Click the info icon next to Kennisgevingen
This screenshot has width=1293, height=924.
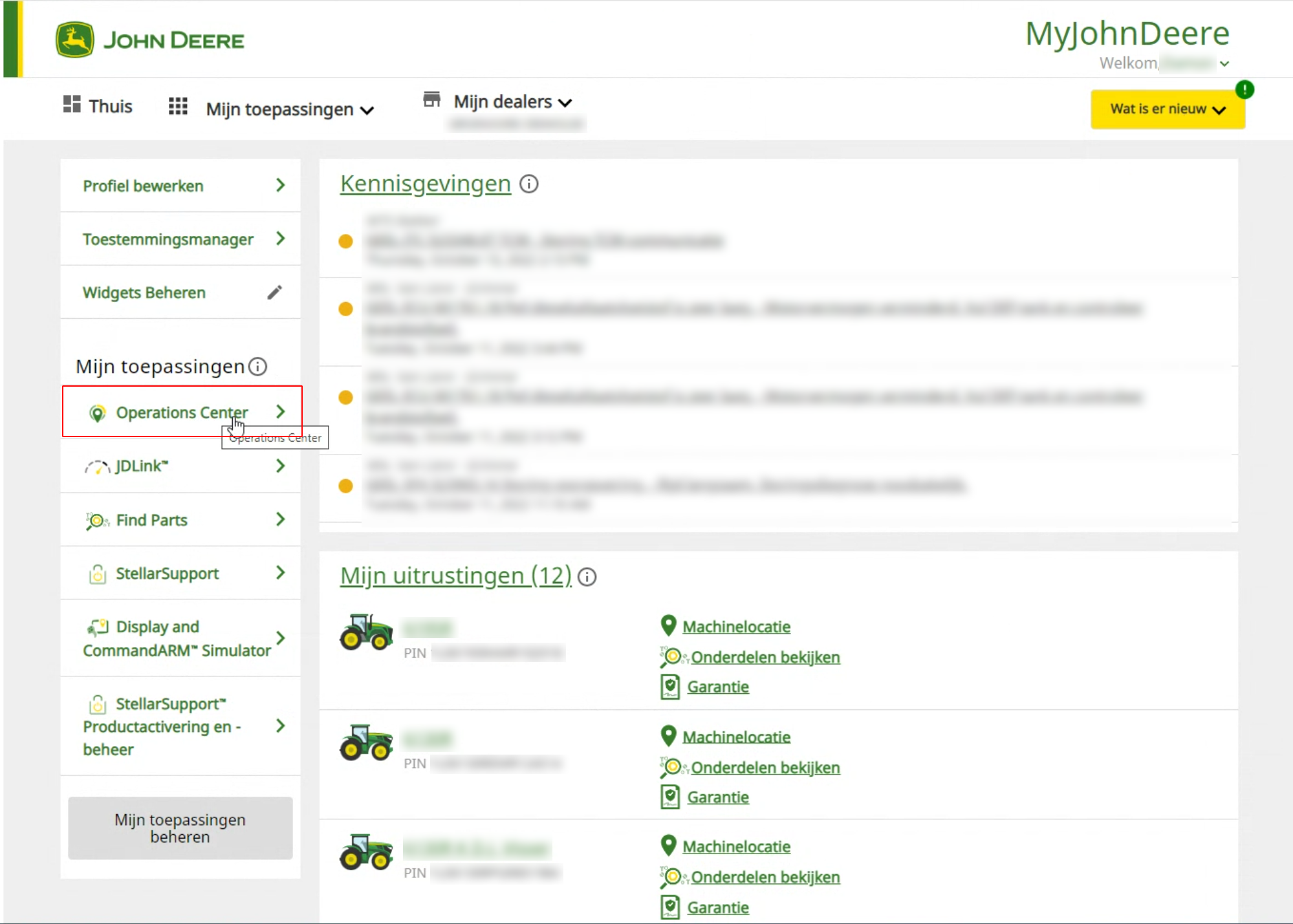point(529,184)
